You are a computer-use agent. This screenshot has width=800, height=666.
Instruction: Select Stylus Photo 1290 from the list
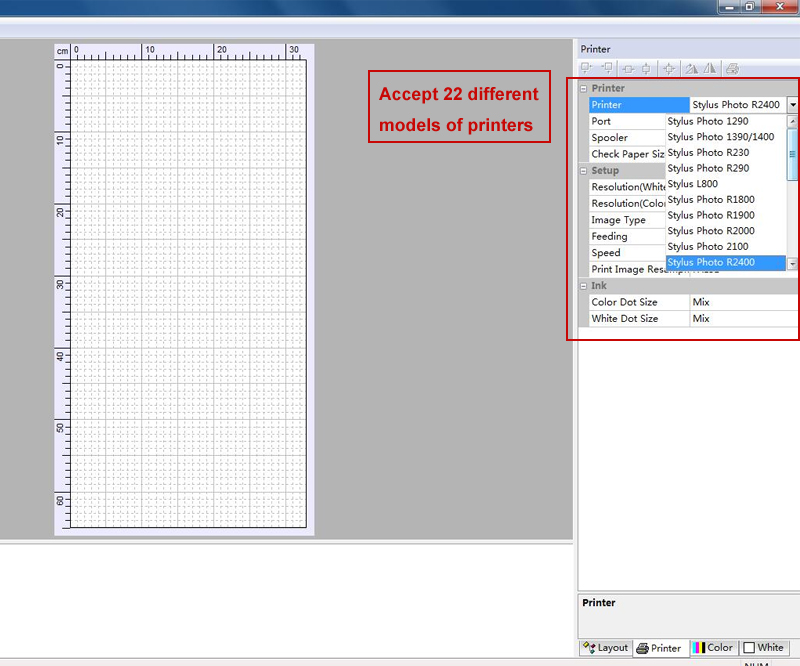point(708,121)
